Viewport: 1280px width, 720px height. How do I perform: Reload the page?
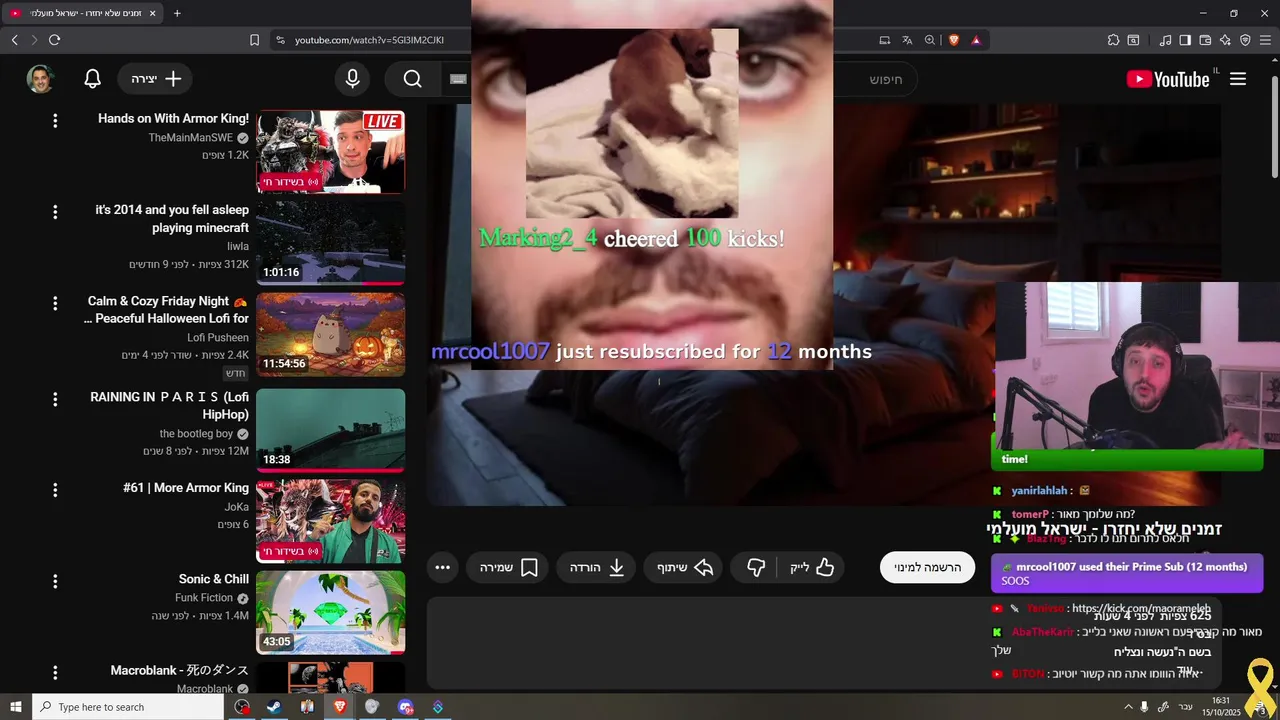tap(54, 40)
